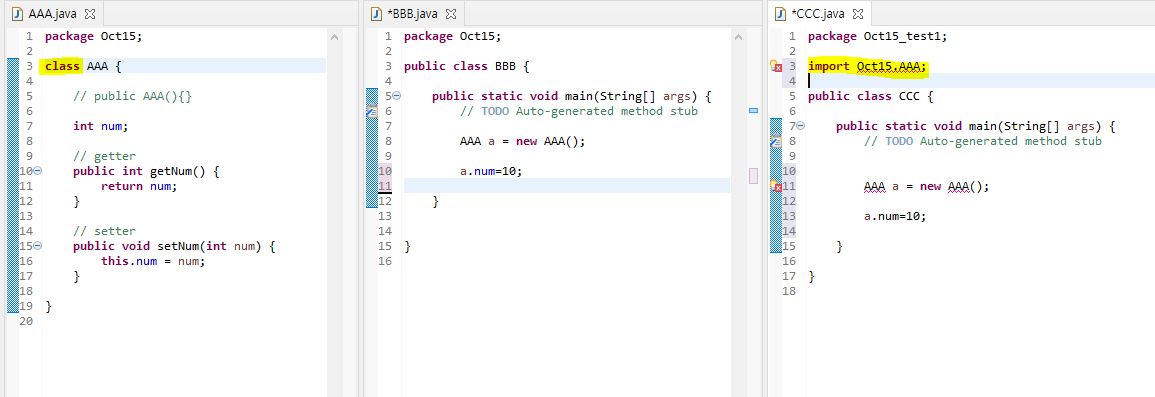
Task: Click 'a.num=10;' line in BBB.java
Action: pyautogui.click(x=491, y=171)
